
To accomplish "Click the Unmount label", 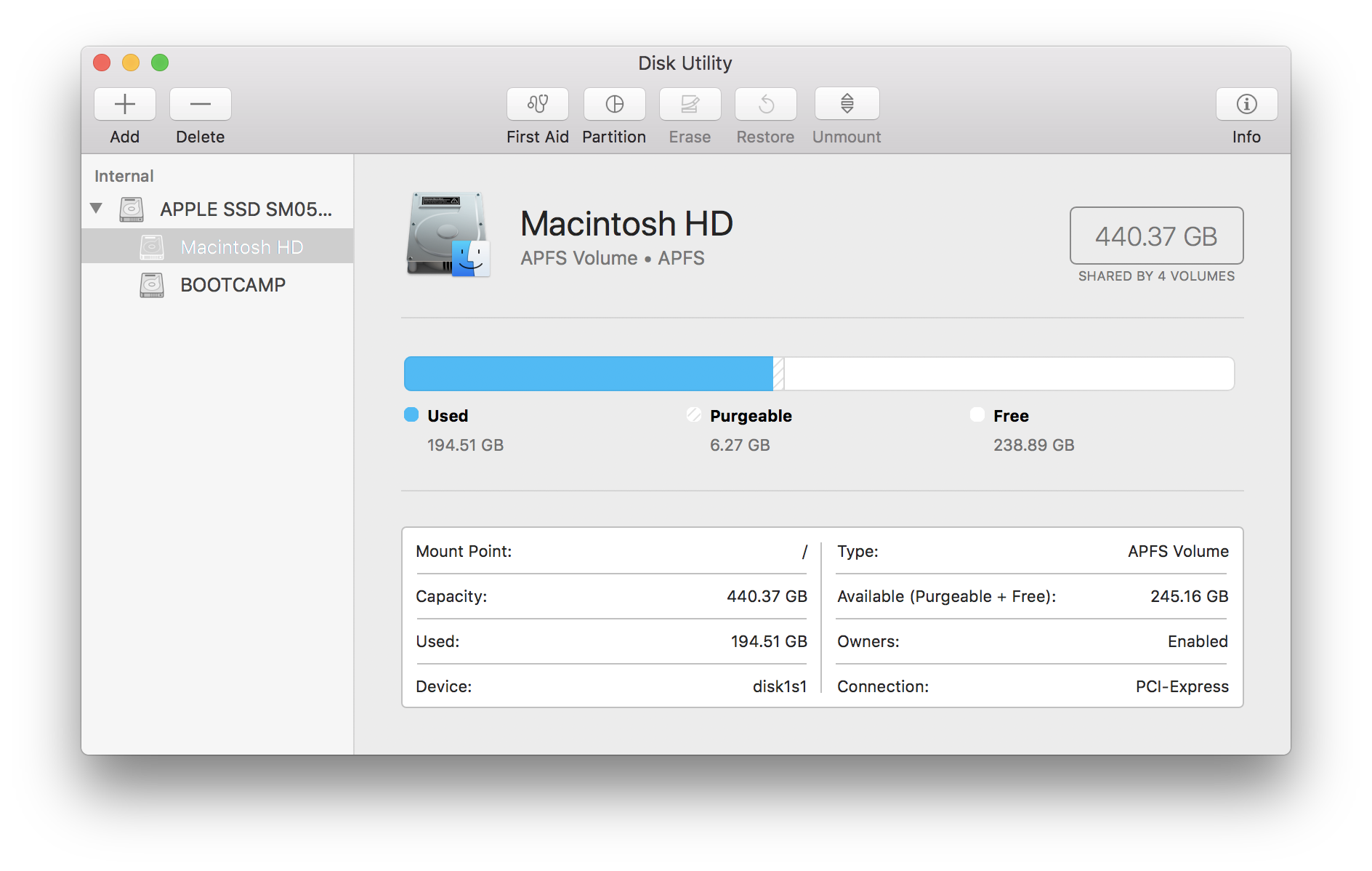I will 847,137.
